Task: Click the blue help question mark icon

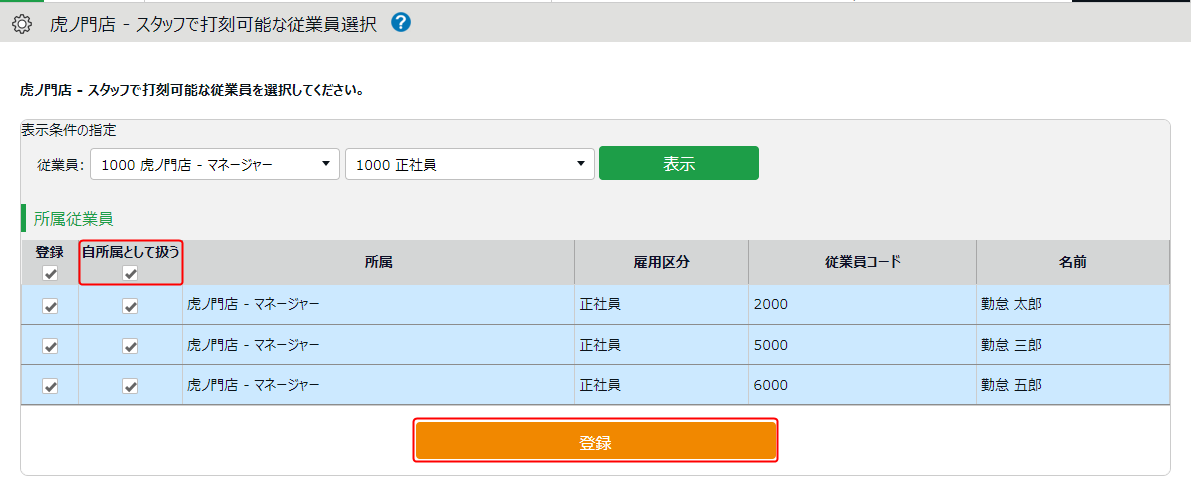Action: pyautogui.click(x=401, y=23)
